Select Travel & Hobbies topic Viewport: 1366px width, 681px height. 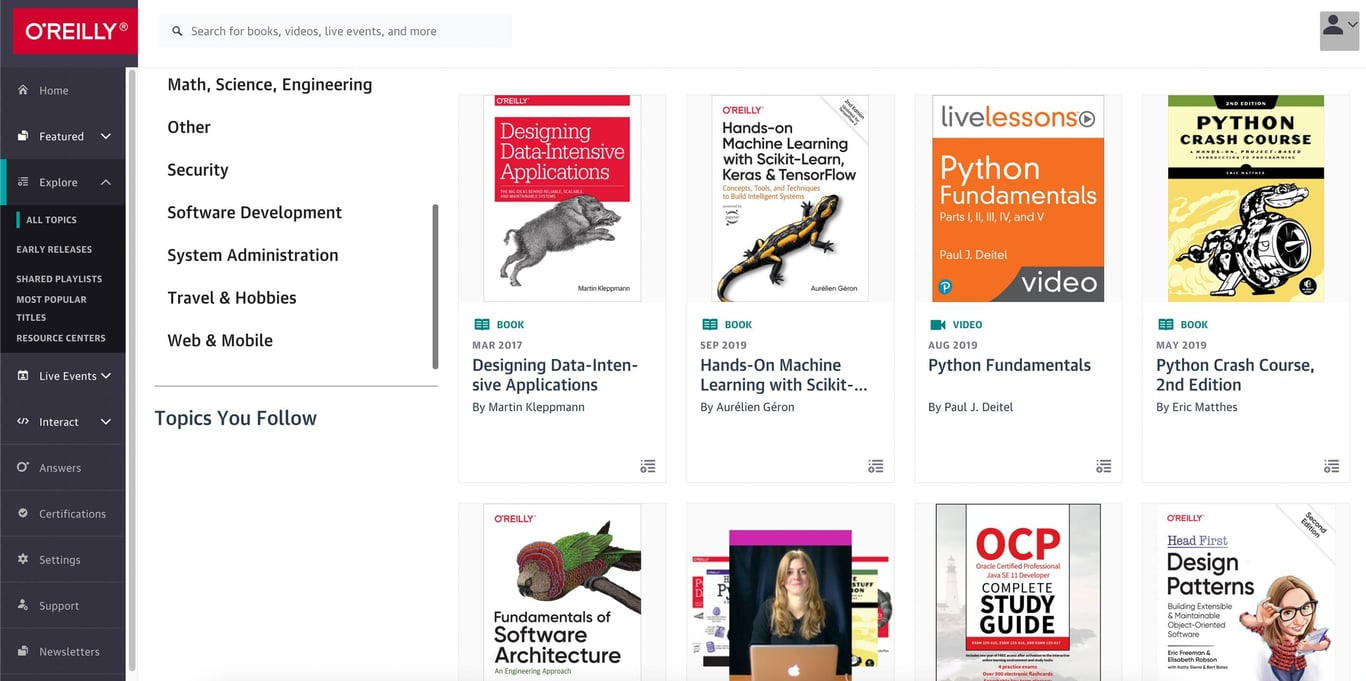[232, 298]
